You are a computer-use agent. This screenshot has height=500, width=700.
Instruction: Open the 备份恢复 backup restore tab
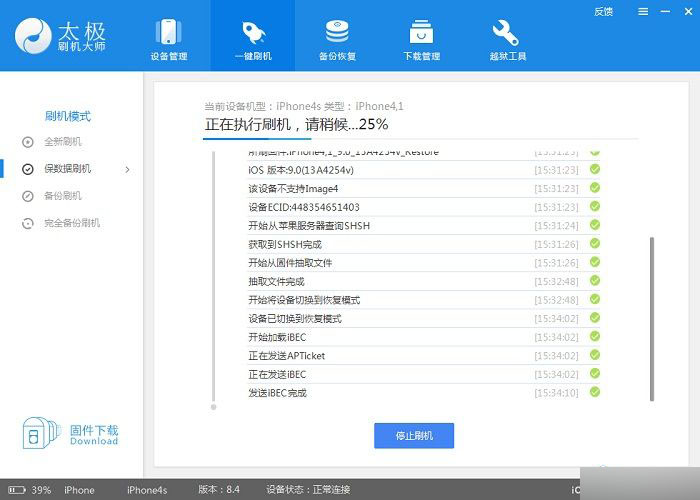pyautogui.click(x=337, y=39)
